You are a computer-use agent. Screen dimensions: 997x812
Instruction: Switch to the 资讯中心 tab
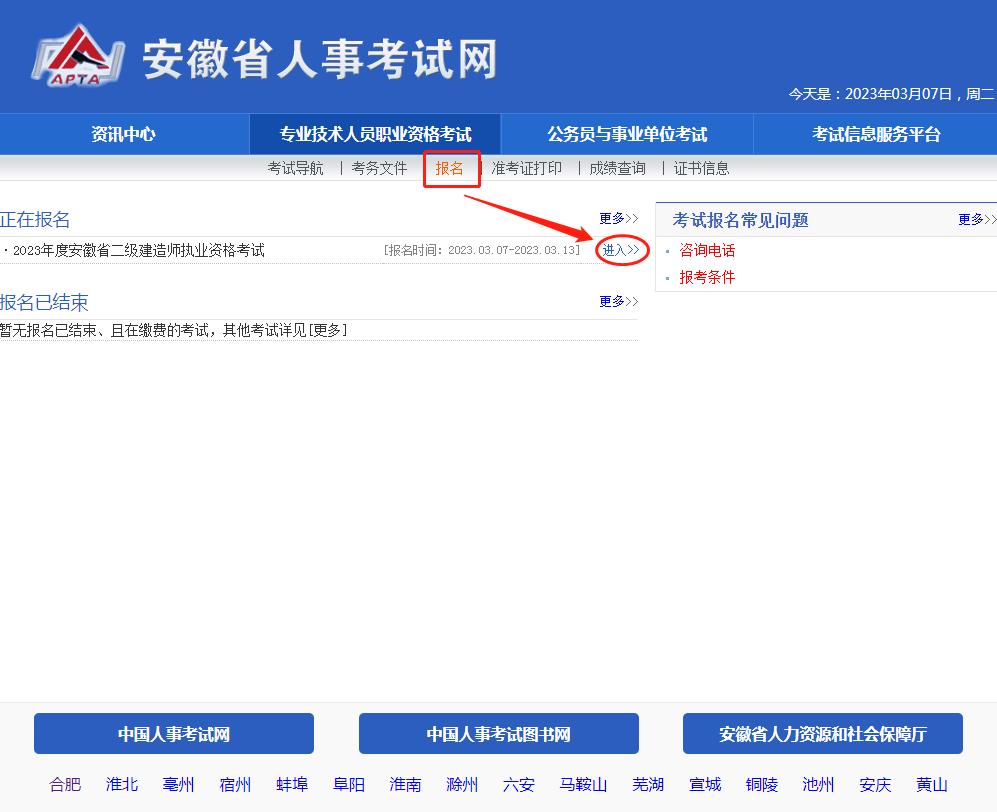click(x=122, y=133)
